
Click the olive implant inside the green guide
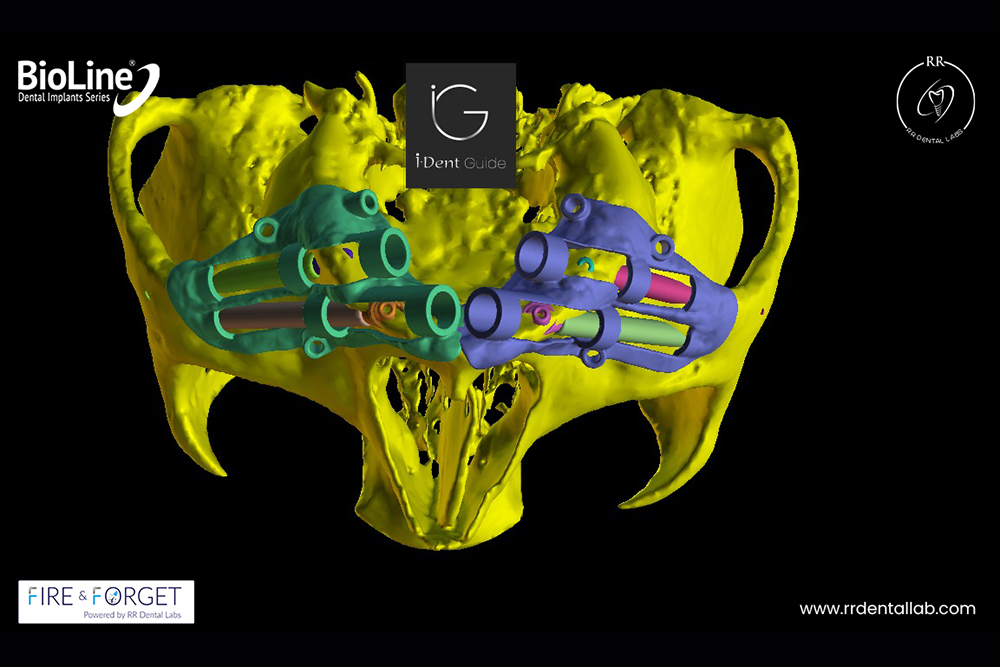pos(257,281)
